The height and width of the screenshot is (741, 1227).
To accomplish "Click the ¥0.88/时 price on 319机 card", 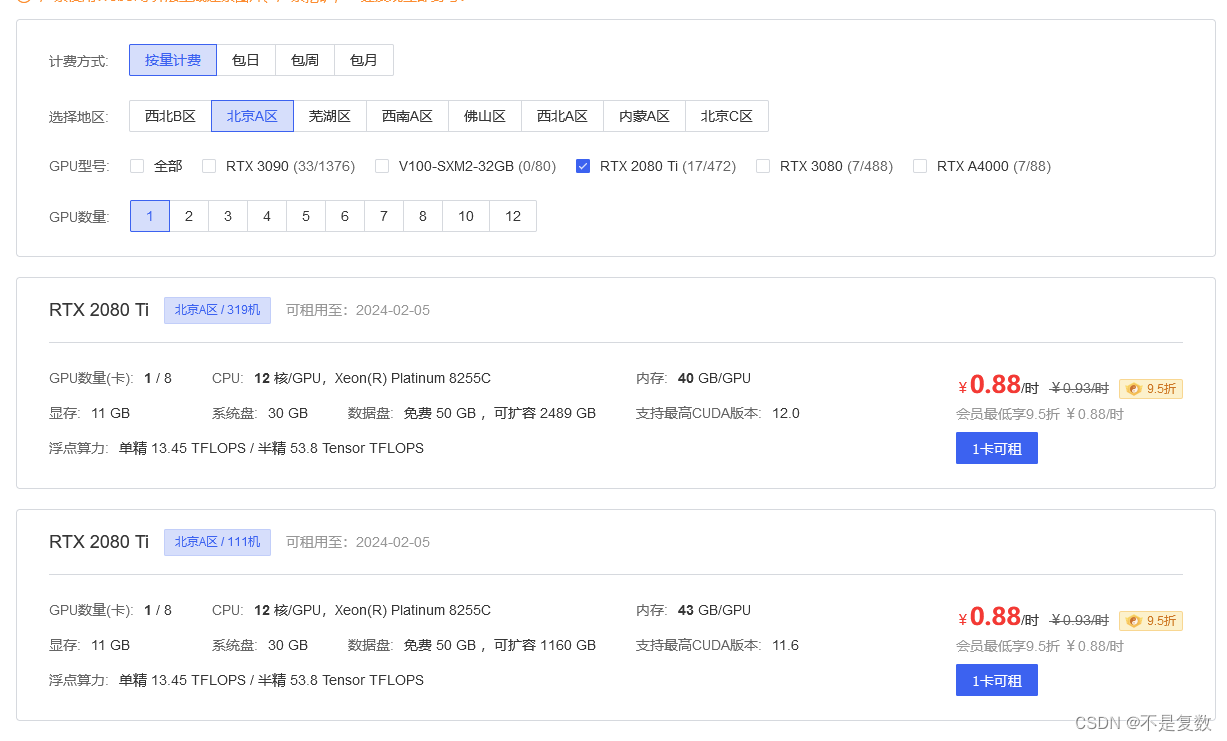I will 998,385.
